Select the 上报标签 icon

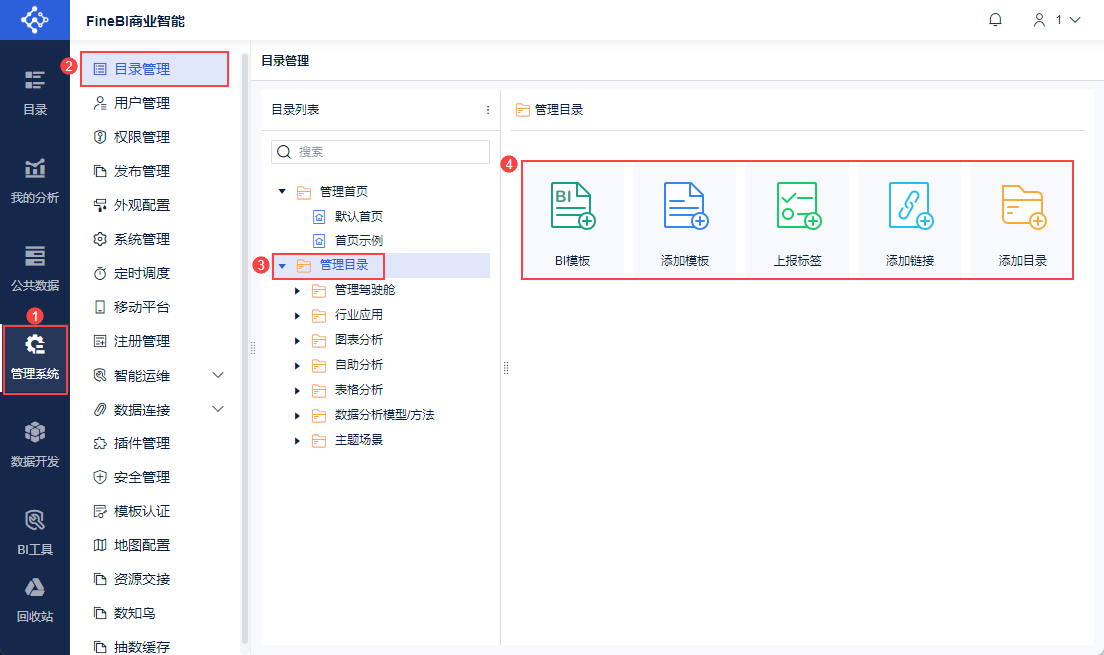point(798,206)
